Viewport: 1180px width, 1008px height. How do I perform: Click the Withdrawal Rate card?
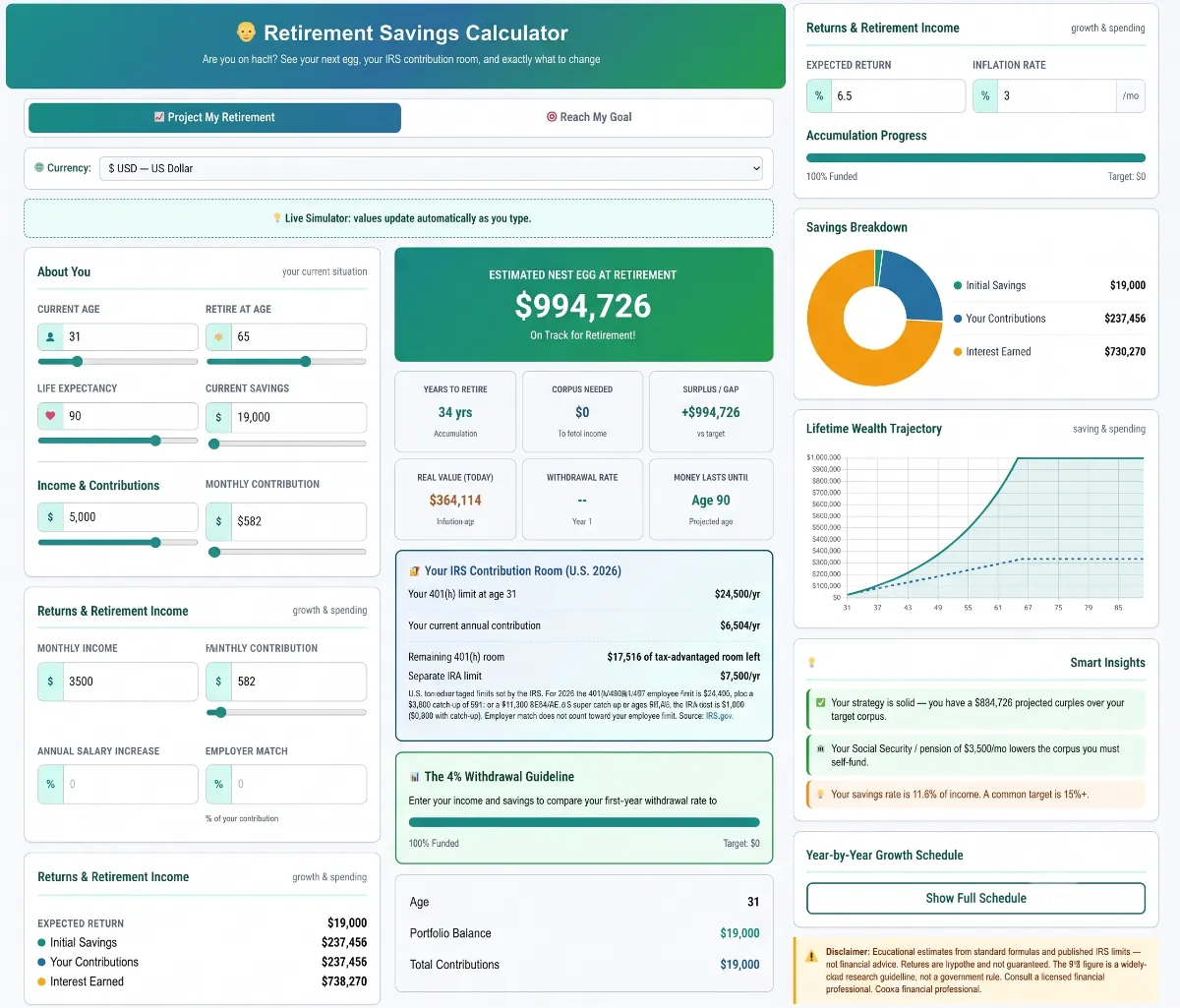coord(582,500)
